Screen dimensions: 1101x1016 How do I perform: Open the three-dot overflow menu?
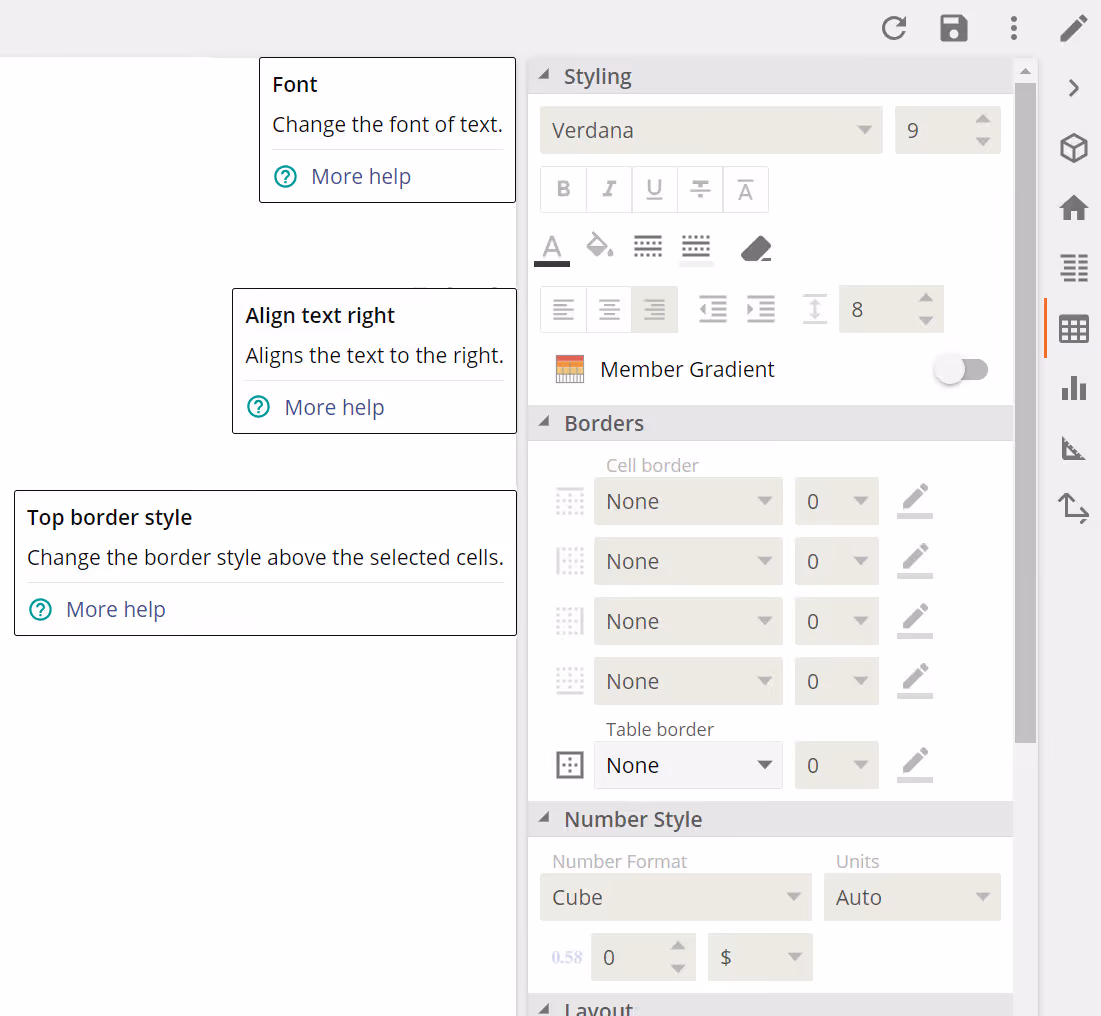coord(1014,29)
